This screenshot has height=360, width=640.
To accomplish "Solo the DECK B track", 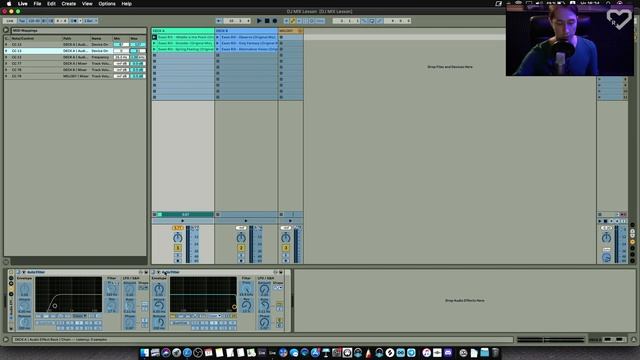I will [x=241, y=255].
